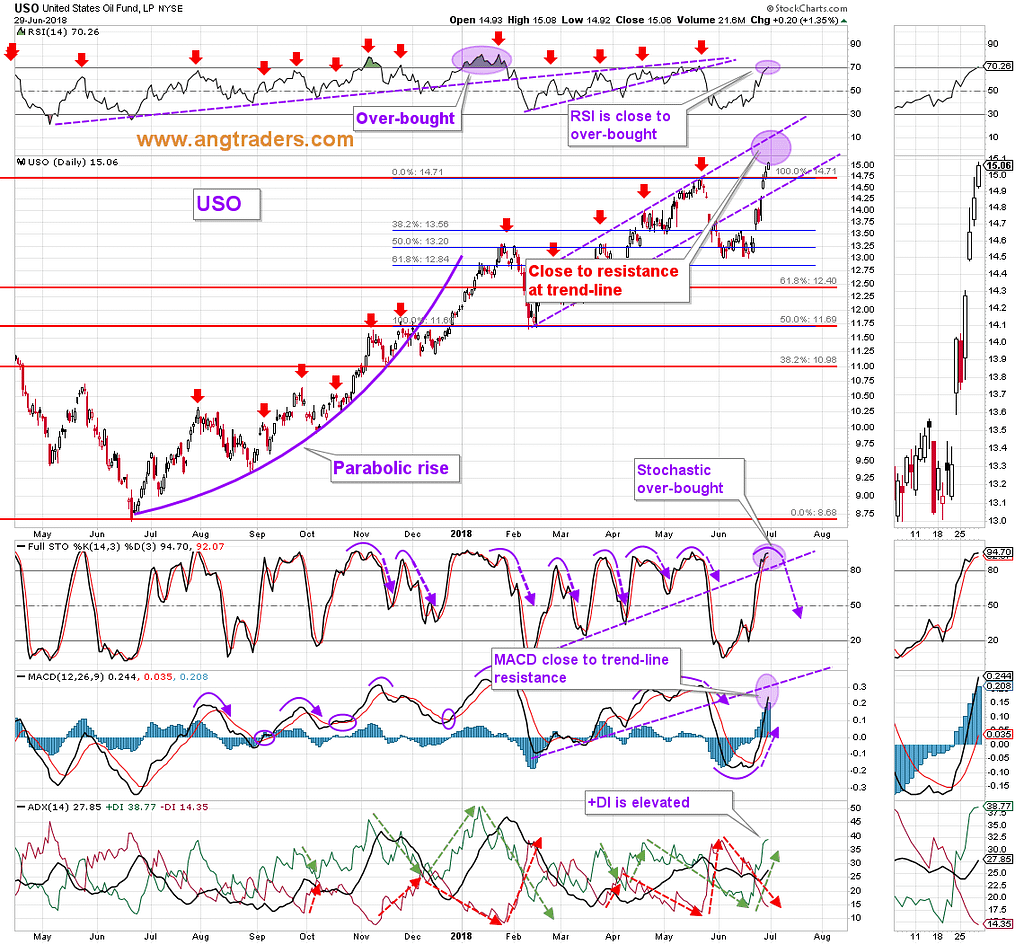Viewport: 1024px width, 944px height.
Task: Click the 38.2%: 10.98 Fibonacci label
Action: (x=808, y=360)
